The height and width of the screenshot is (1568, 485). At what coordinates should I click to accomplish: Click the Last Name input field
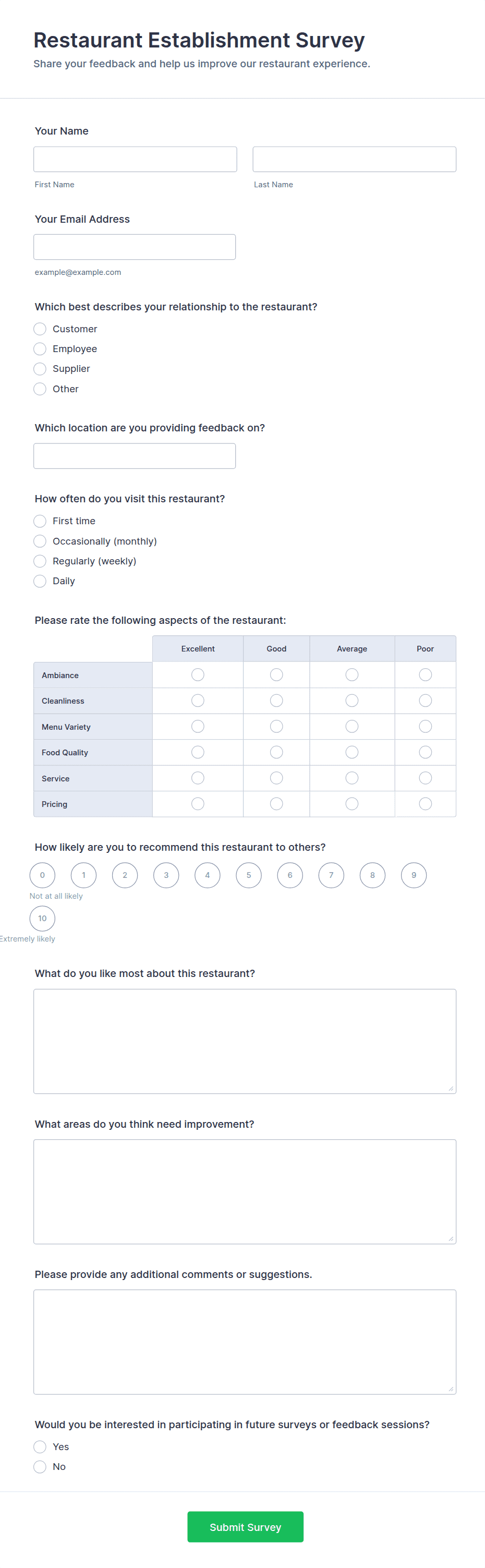pos(354,159)
